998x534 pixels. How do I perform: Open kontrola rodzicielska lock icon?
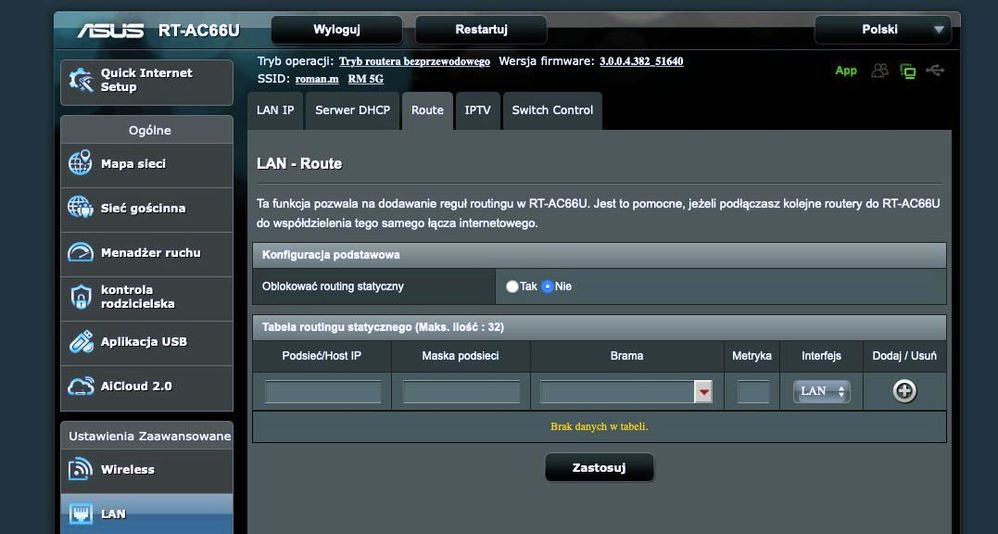[81, 297]
